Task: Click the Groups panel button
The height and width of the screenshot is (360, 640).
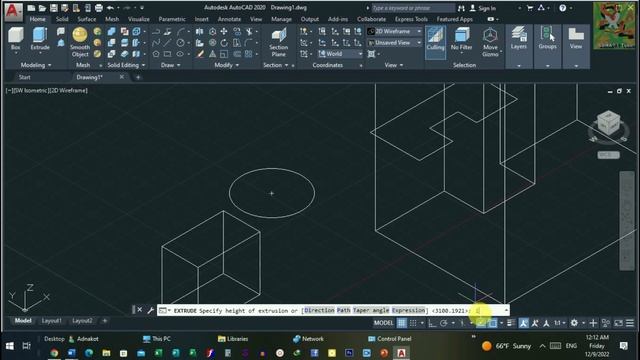Action: pyautogui.click(x=547, y=39)
